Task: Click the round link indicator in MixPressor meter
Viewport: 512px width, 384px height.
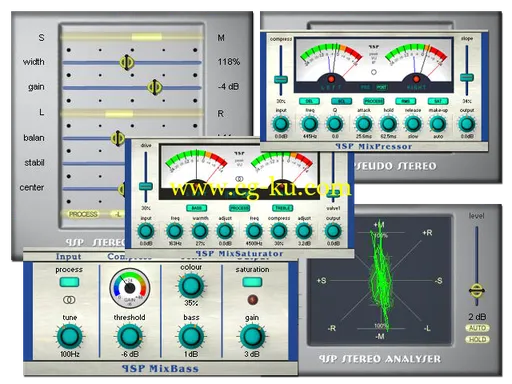Action: pyautogui.click(x=374, y=72)
